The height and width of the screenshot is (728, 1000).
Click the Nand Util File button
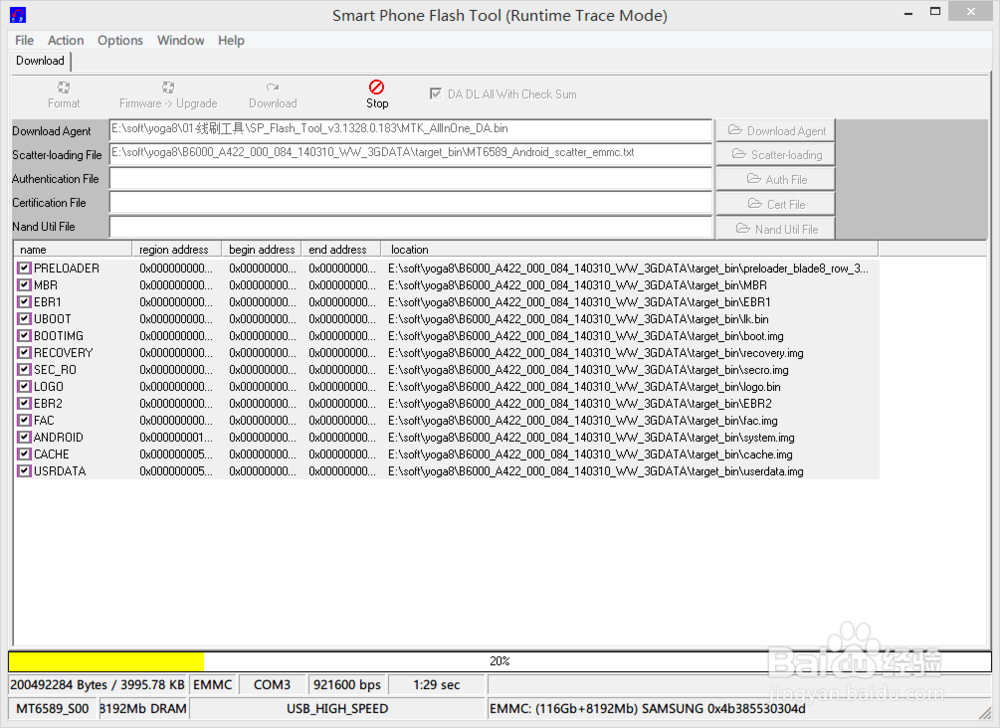[776, 229]
